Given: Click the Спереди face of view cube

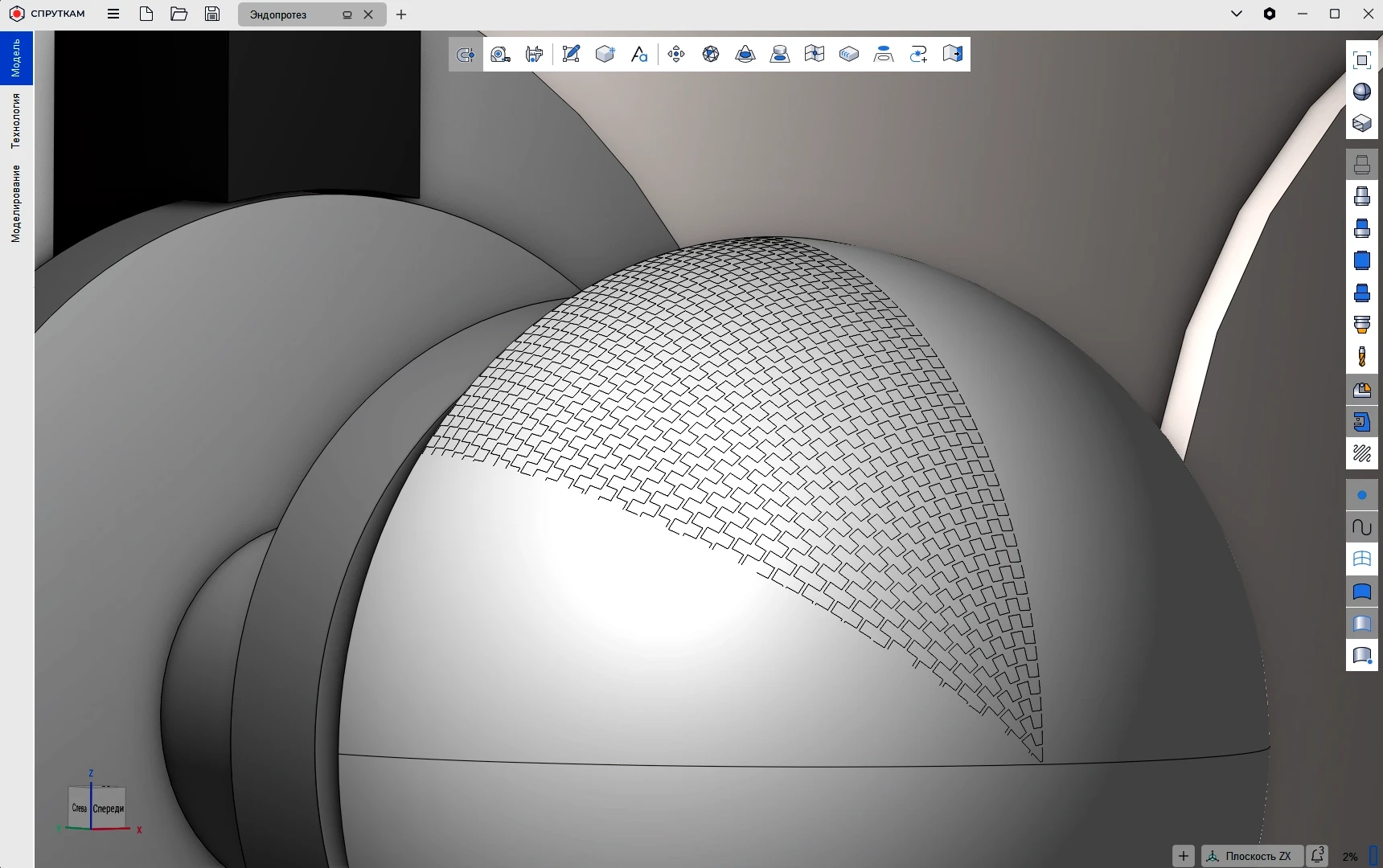Looking at the screenshot, I should coord(109,809).
